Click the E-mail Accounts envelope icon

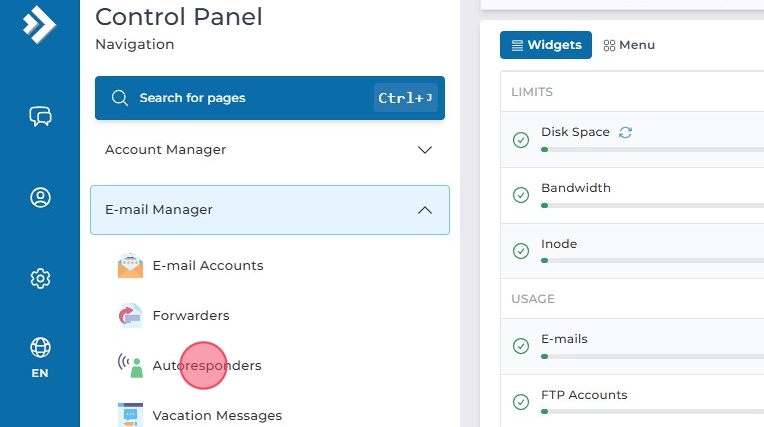pyautogui.click(x=130, y=266)
